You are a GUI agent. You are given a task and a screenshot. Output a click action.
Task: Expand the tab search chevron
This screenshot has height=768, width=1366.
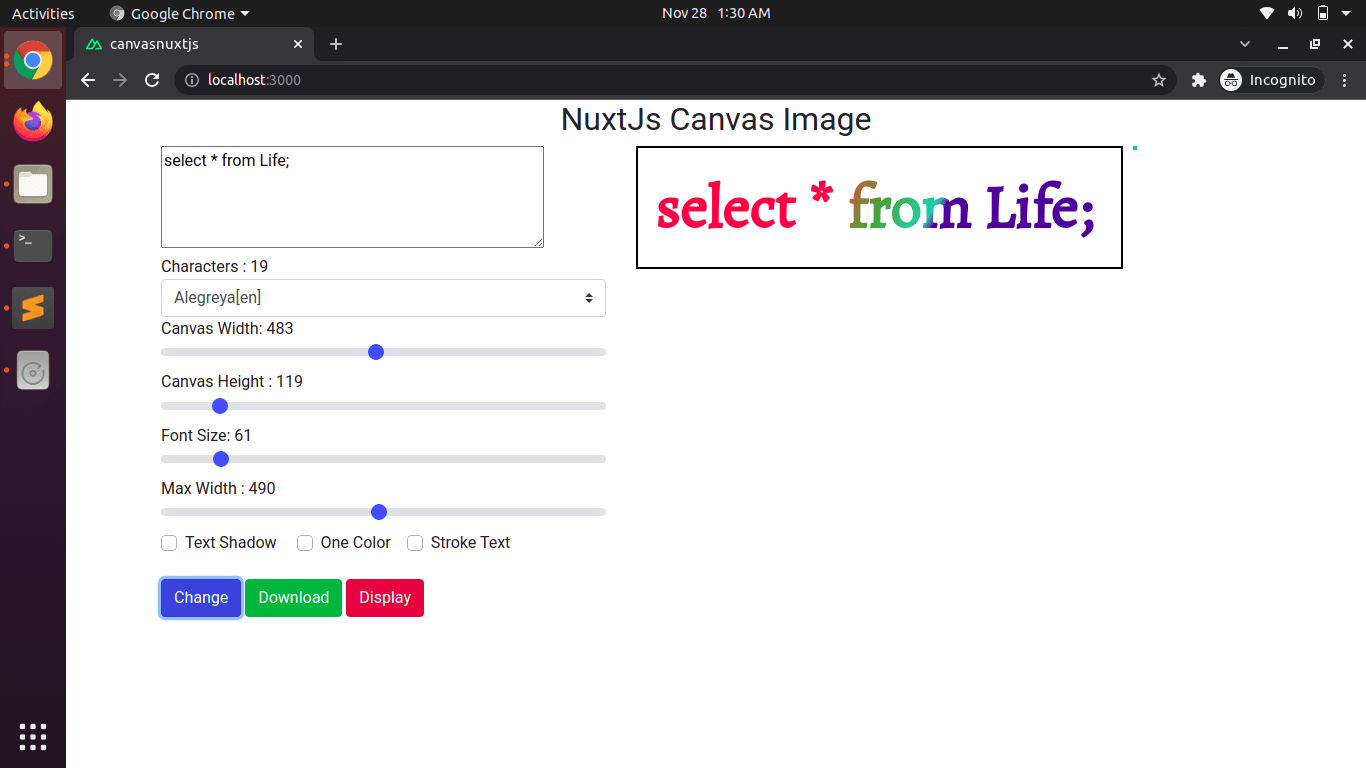click(x=1244, y=44)
